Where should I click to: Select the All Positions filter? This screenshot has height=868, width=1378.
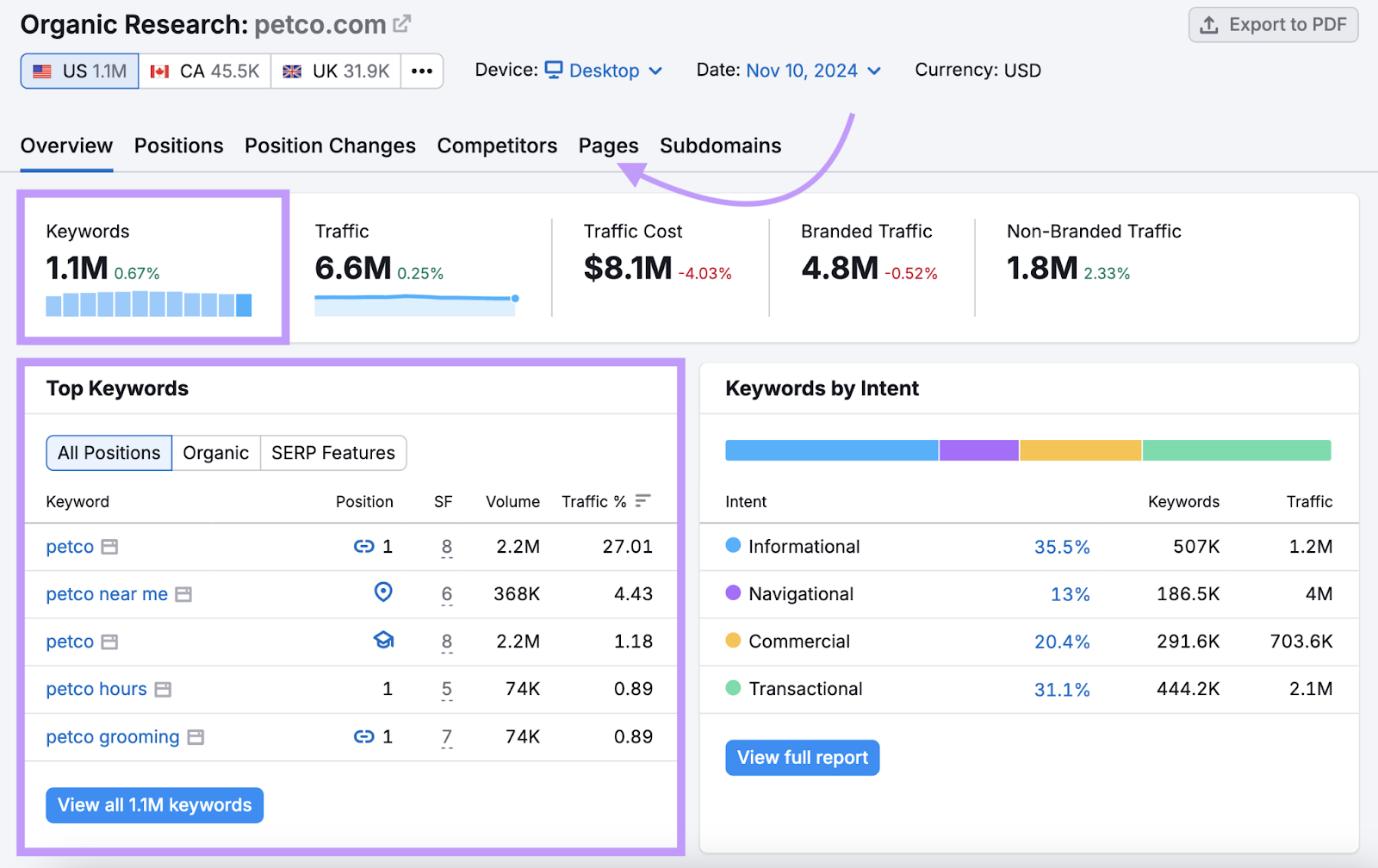(109, 452)
